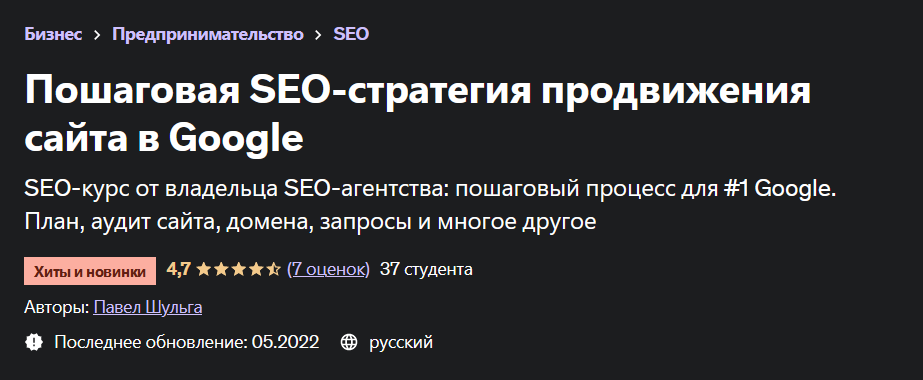This screenshot has width=923, height=380.
Task: Open the 7 оценок reviews link
Action: click(x=328, y=270)
